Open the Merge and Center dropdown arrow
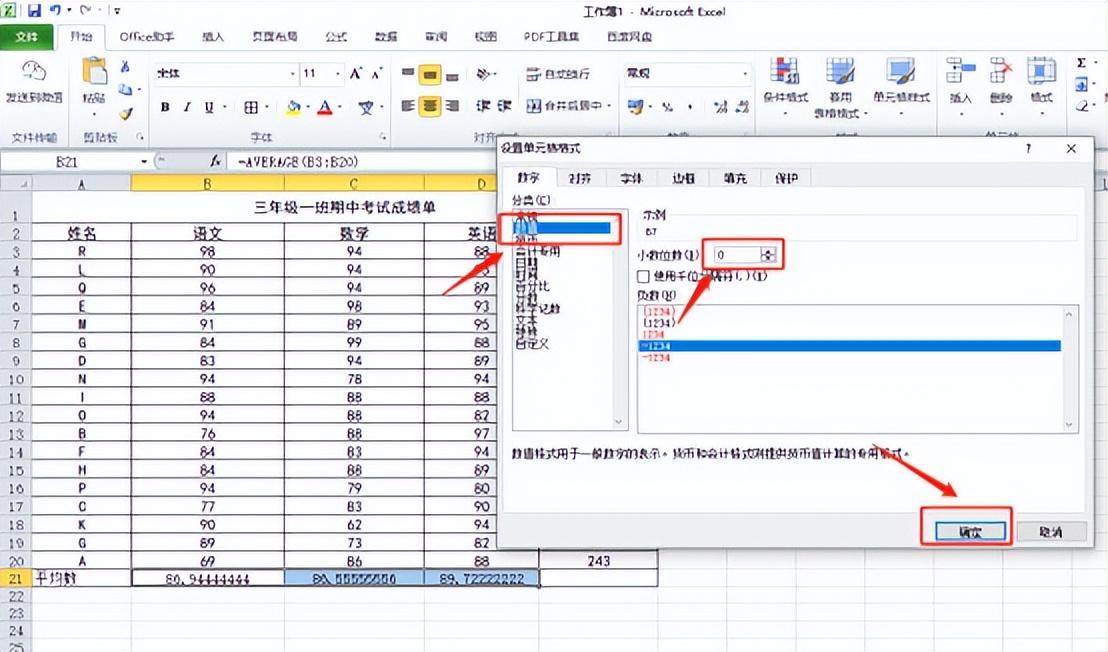 click(609, 106)
